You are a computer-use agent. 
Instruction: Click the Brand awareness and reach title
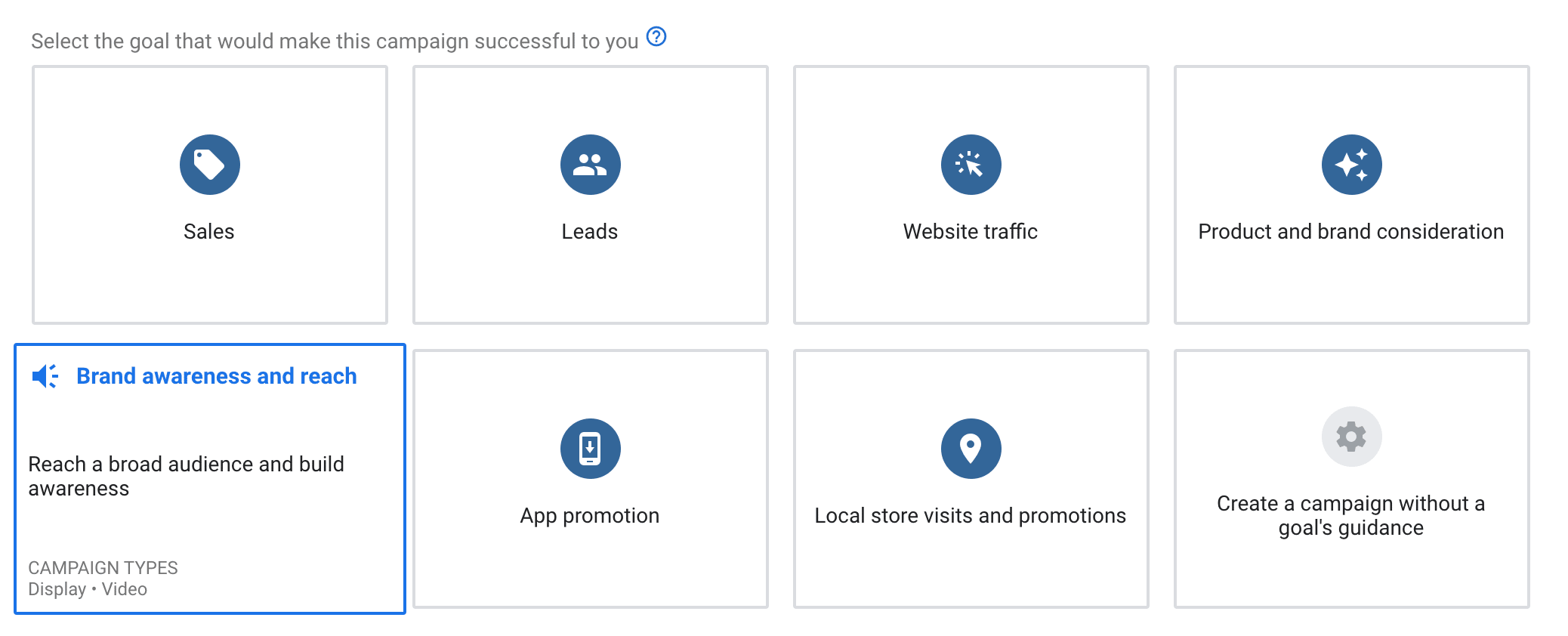click(x=217, y=375)
